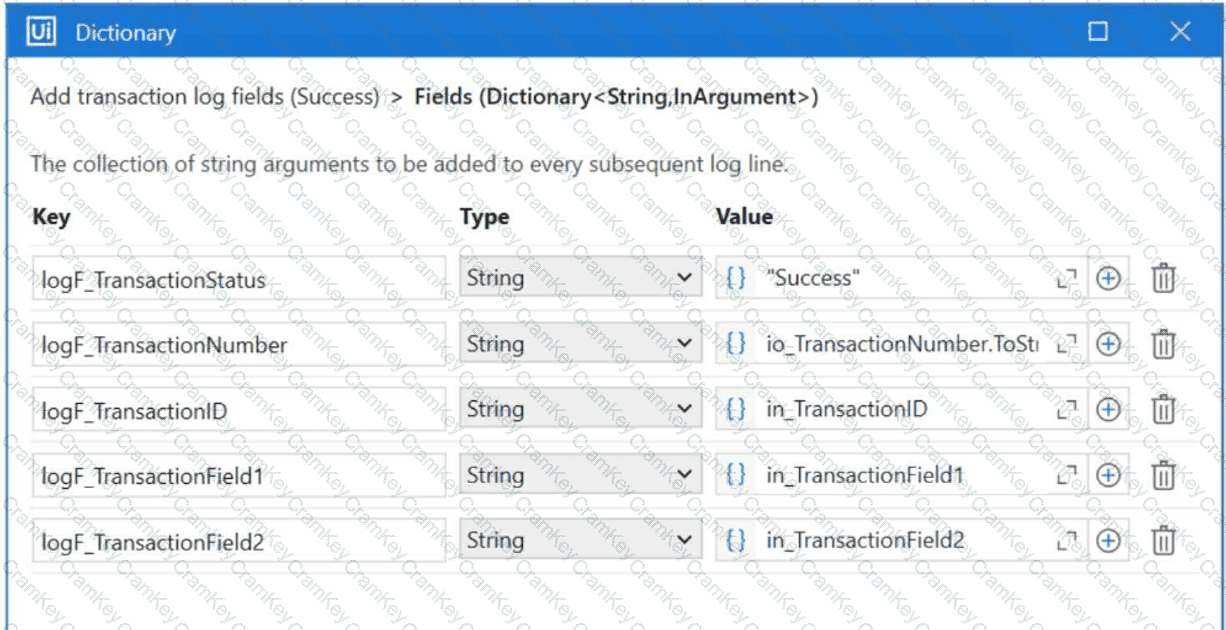Expand the Type combo box for logF_TransactionField2
Viewport: 1226px width, 630px height.
click(581, 541)
